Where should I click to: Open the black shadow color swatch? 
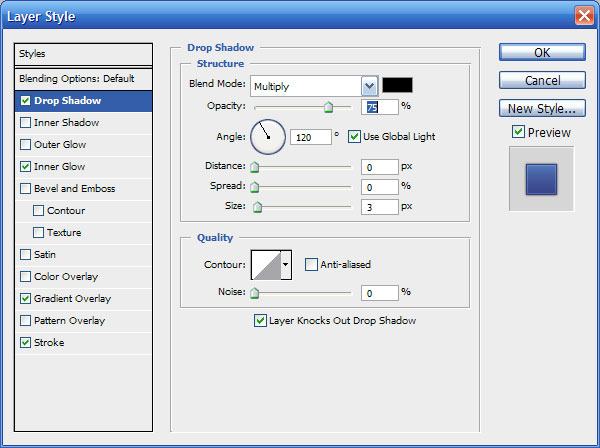pyautogui.click(x=398, y=85)
